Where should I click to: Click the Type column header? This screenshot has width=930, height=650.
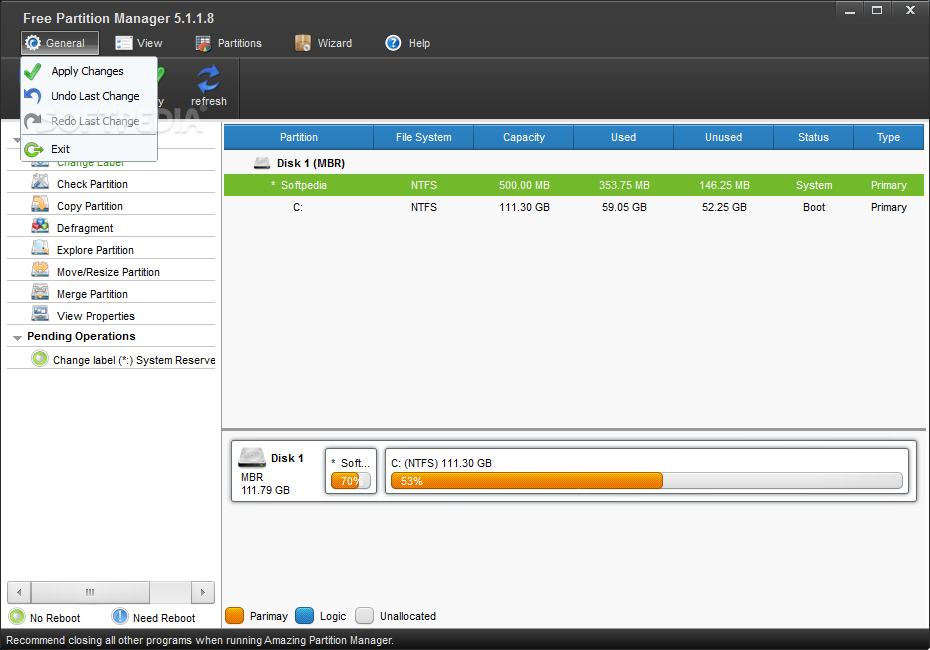coord(888,137)
